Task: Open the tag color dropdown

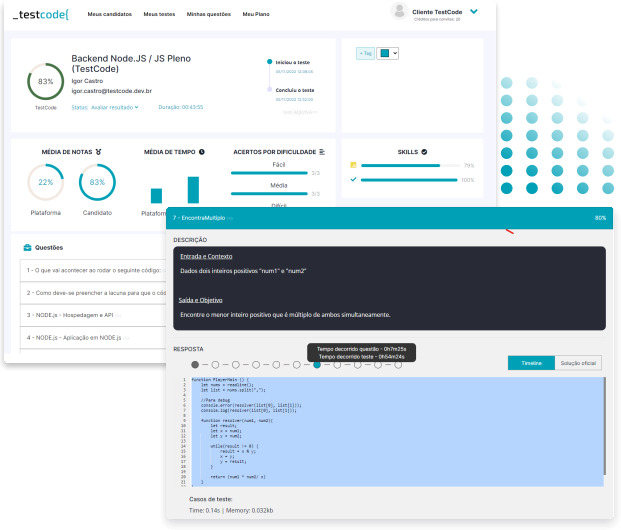Action: coord(389,53)
